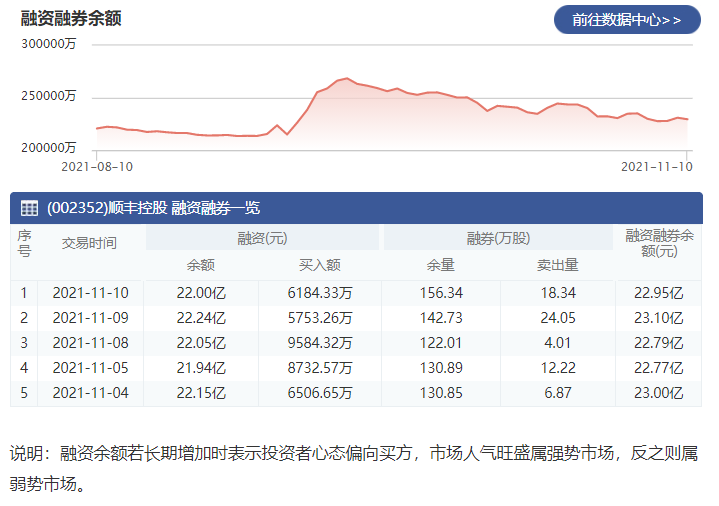This screenshot has width=719, height=506.
Task: Click the 22.05亿 balance cell
Action: 201,343
